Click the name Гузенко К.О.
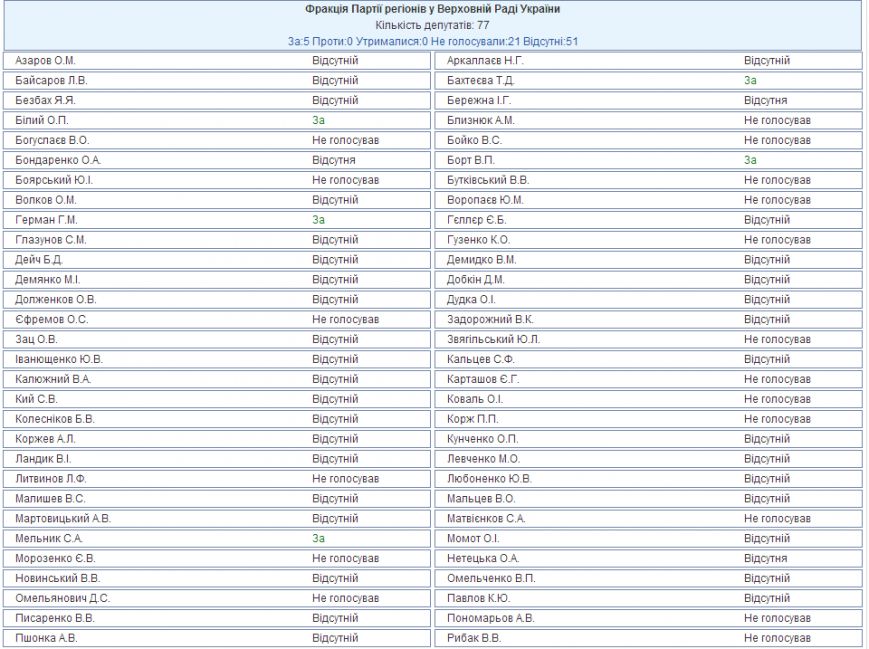Screen dimensions: 869x649 pyautogui.click(x=479, y=240)
